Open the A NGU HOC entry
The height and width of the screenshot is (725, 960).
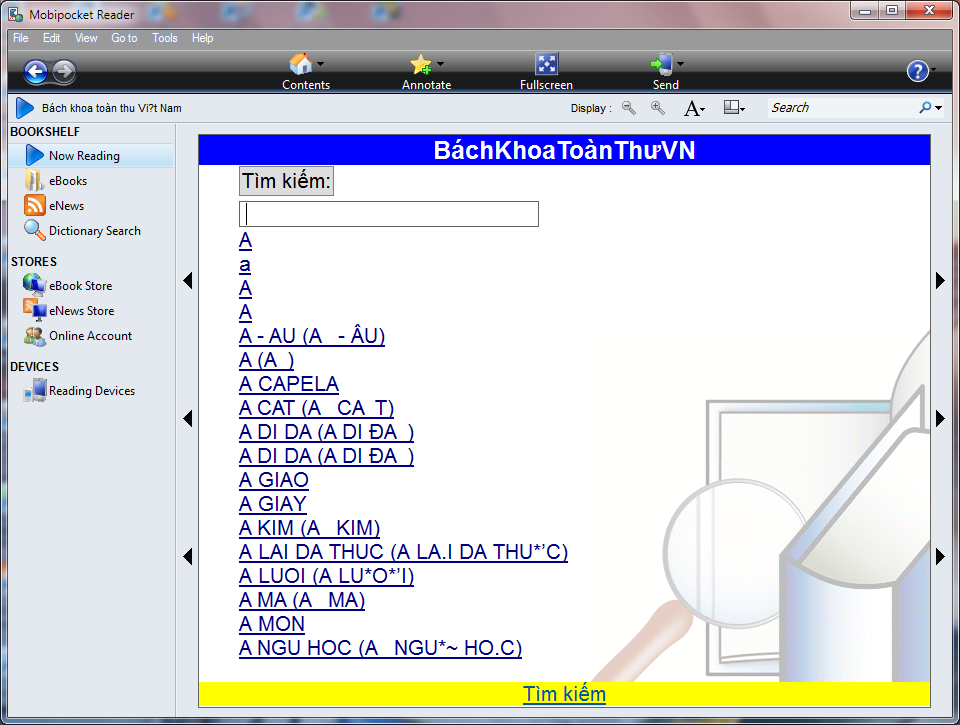click(380, 648)
